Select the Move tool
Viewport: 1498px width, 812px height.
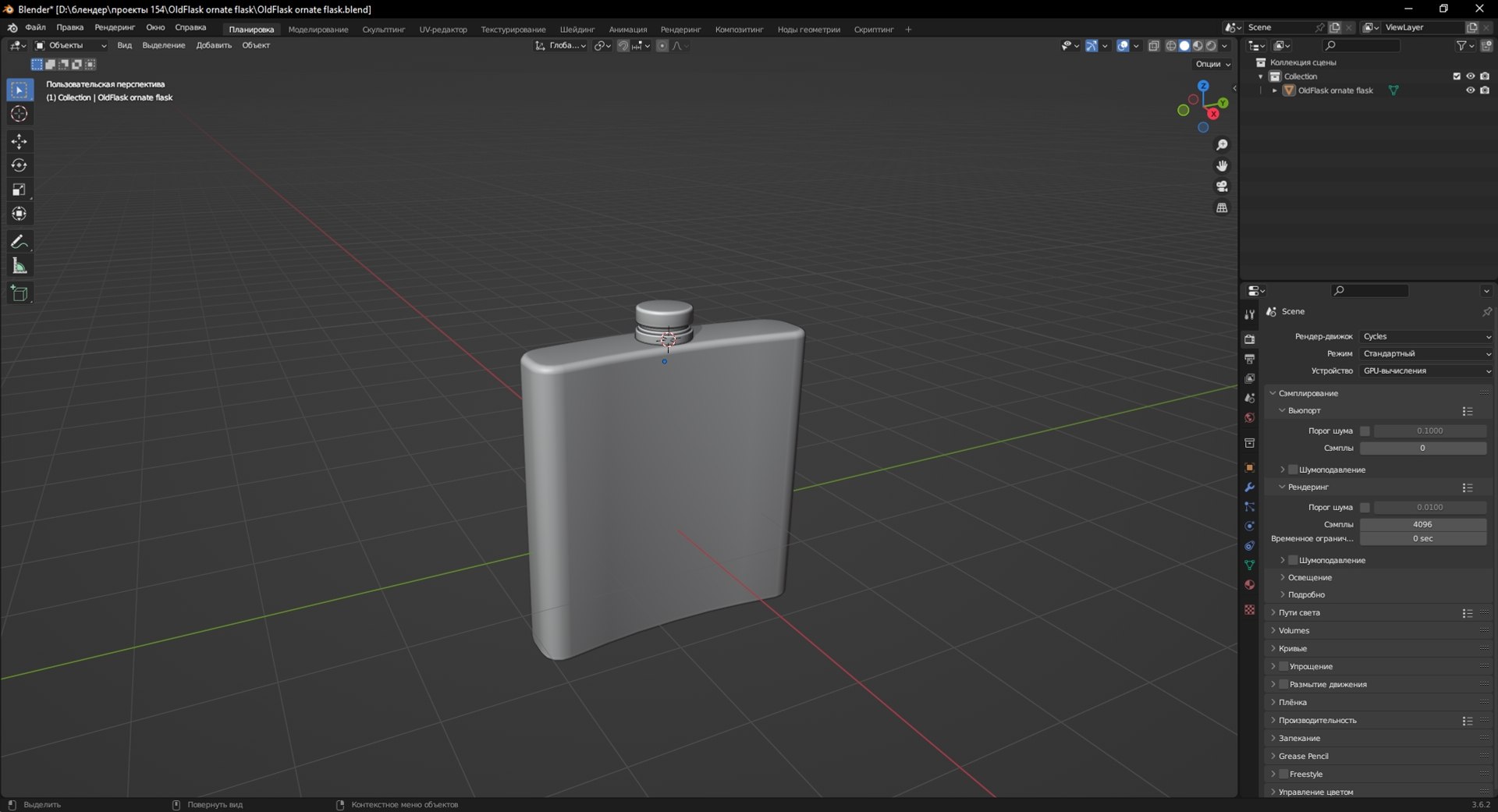coord(20,141)
